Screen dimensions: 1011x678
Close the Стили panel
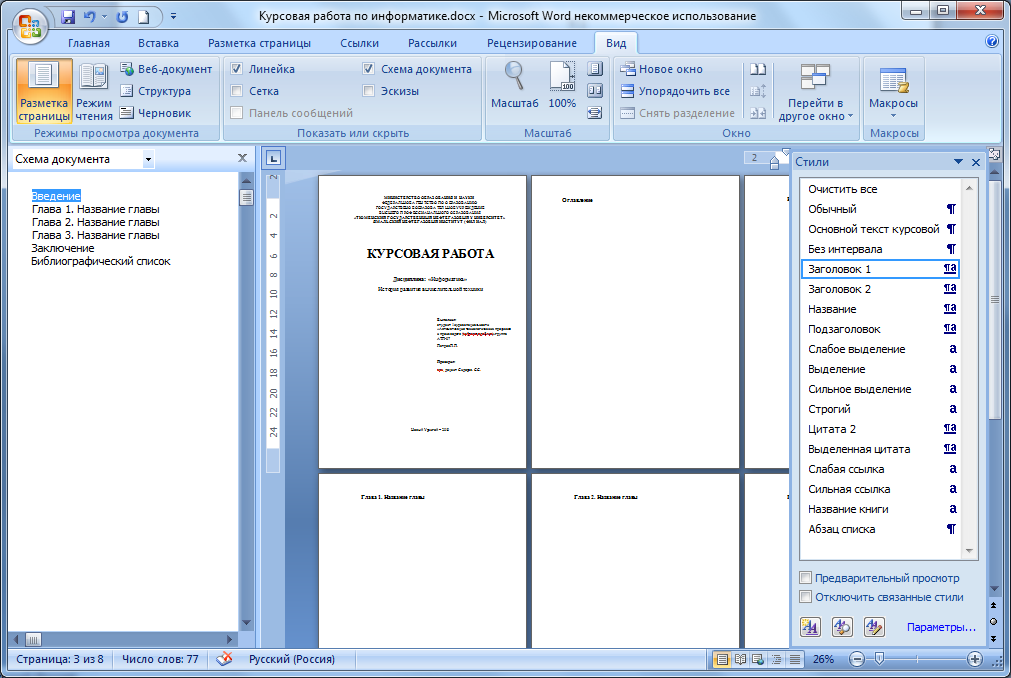(976, 162)
